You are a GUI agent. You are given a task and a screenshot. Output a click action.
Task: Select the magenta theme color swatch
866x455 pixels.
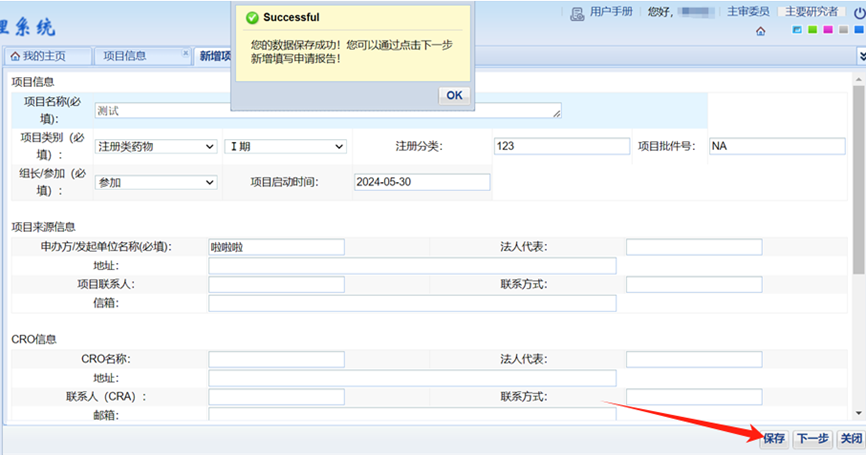[827, 30]
